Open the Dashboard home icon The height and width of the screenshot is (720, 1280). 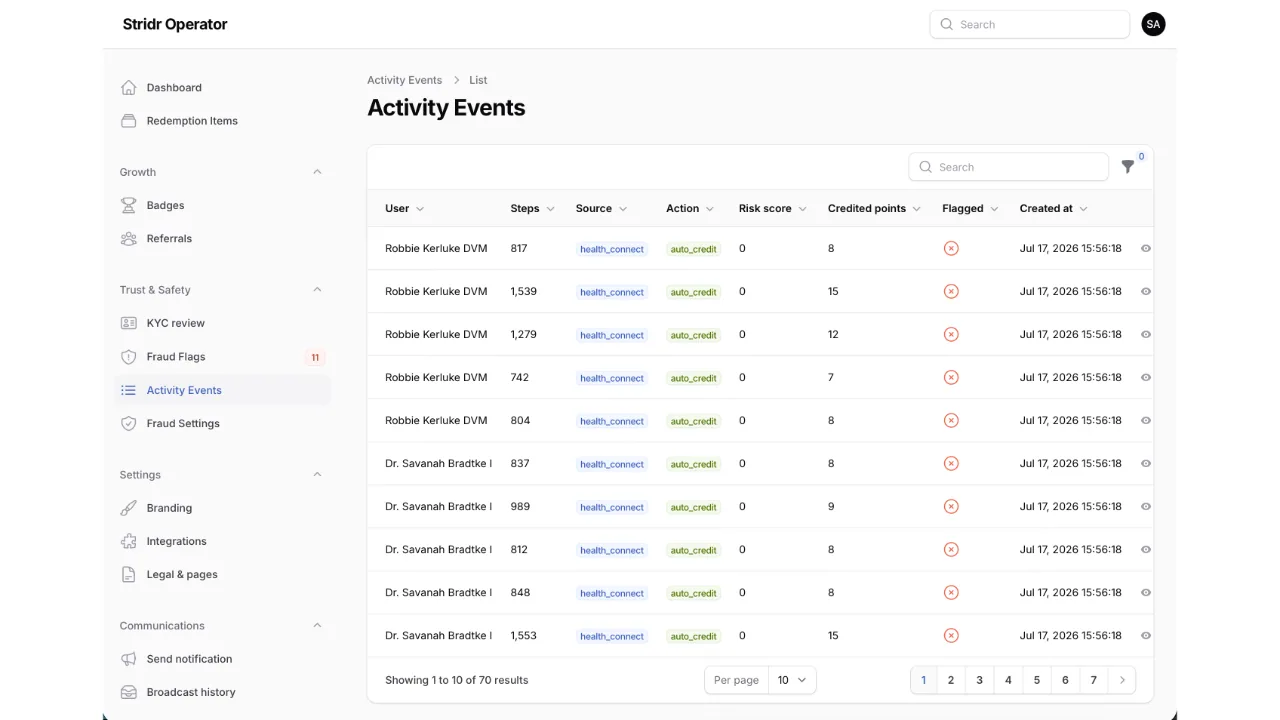click(x=128, y=87)
